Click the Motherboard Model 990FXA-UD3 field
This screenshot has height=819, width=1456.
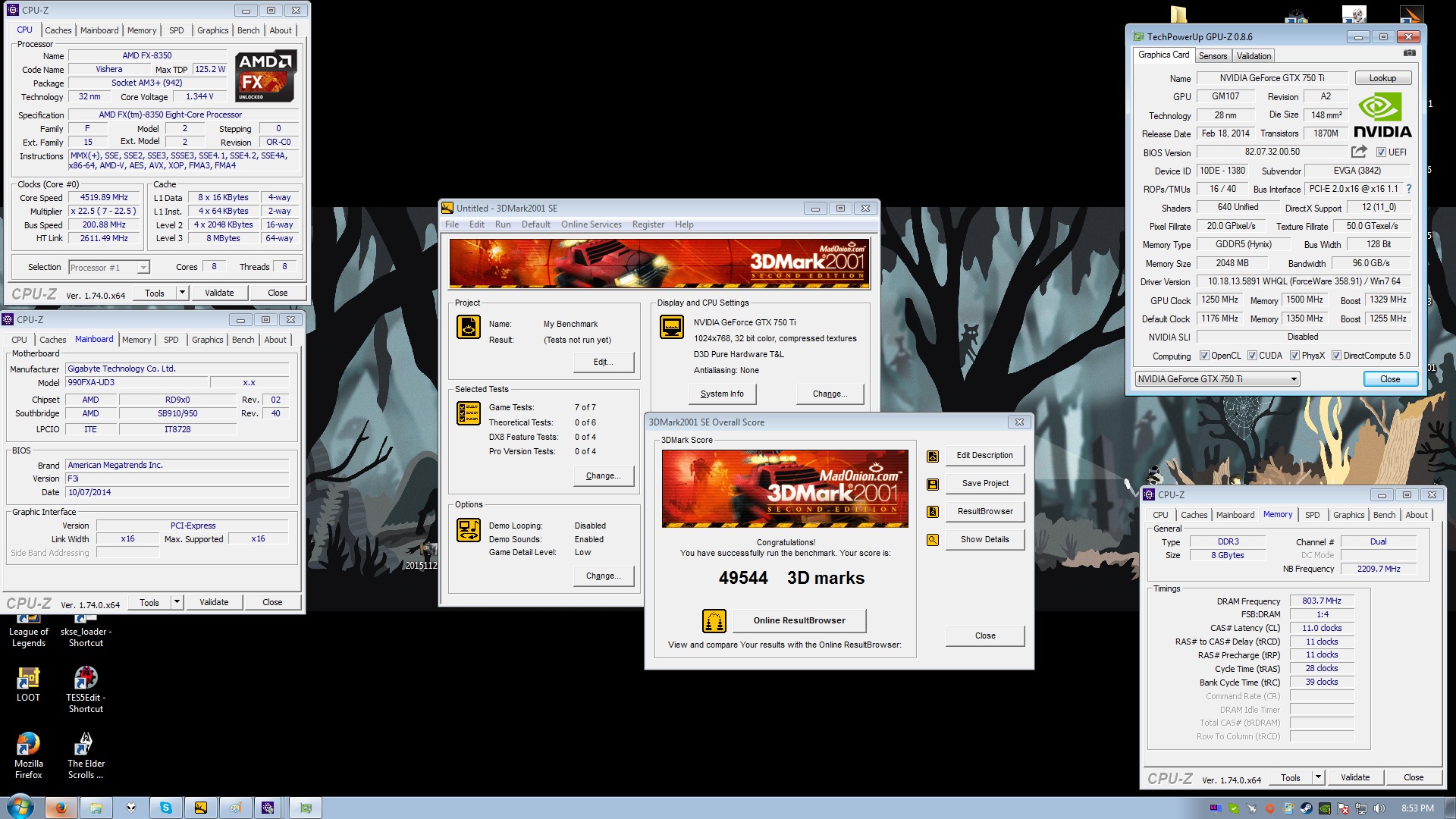(136, 383)
